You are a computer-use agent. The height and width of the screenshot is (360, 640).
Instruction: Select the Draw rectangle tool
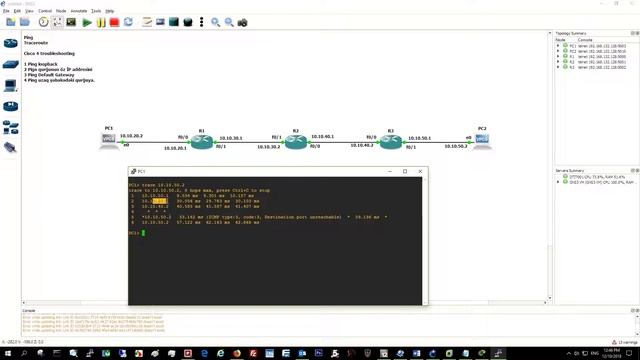coord(174,22)
